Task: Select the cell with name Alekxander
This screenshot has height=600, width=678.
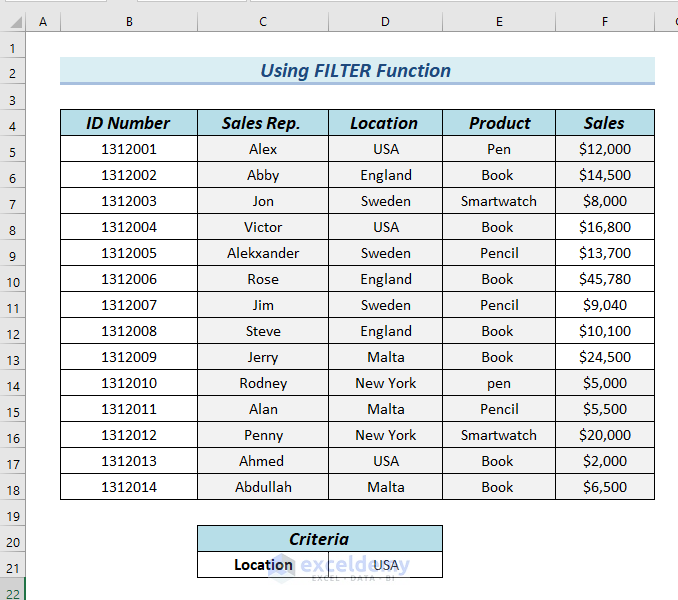Action: (x=263, y=253)
